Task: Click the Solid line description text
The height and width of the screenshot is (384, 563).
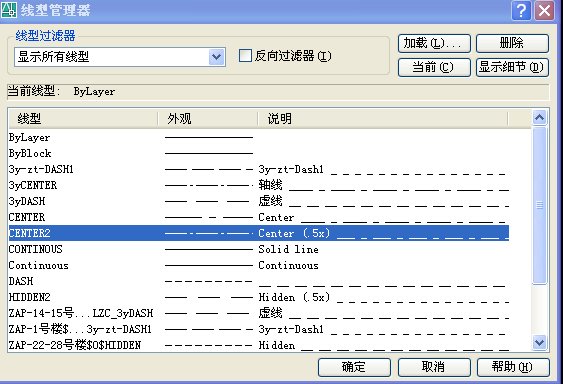Action: pyautogui.click(x=288, y=249)
